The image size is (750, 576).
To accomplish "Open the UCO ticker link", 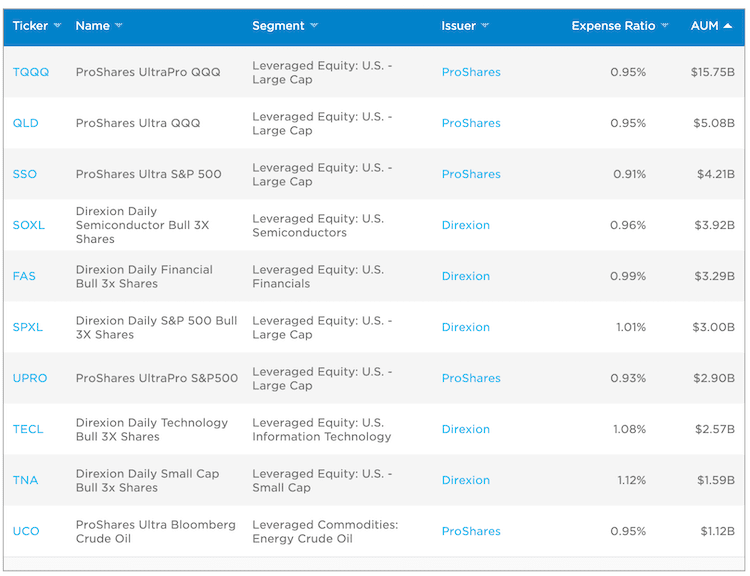I will pyautogui.click(x=26, y=532).
